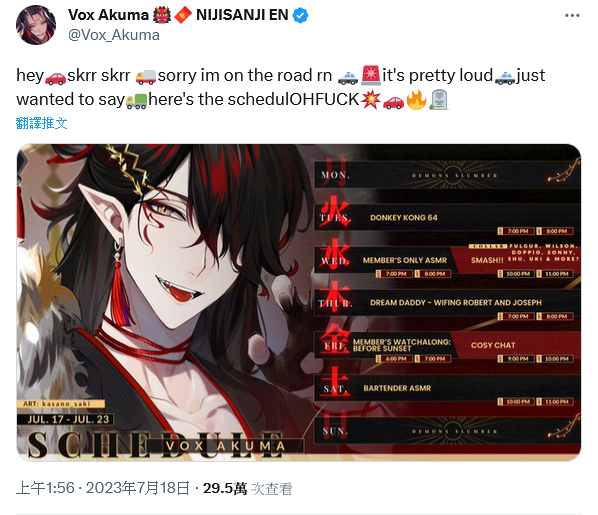Click the Vox Akuma profile avatar

(x=36, y=25)
